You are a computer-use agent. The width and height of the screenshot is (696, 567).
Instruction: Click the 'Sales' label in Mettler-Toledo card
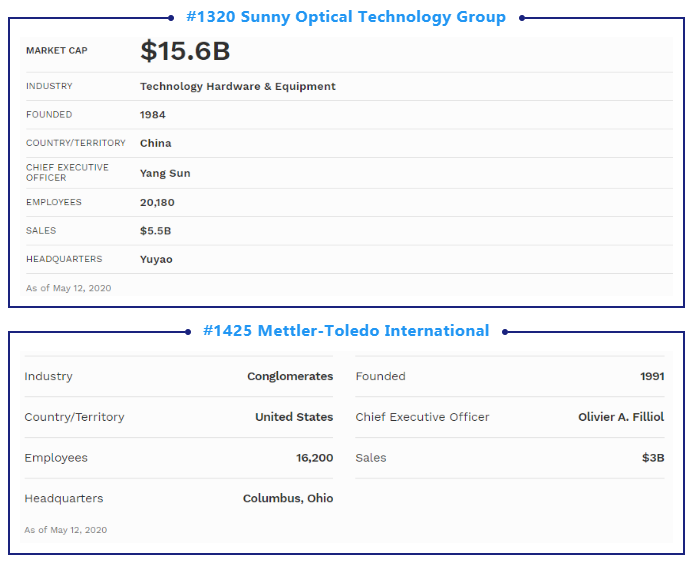tap(371, 458)
